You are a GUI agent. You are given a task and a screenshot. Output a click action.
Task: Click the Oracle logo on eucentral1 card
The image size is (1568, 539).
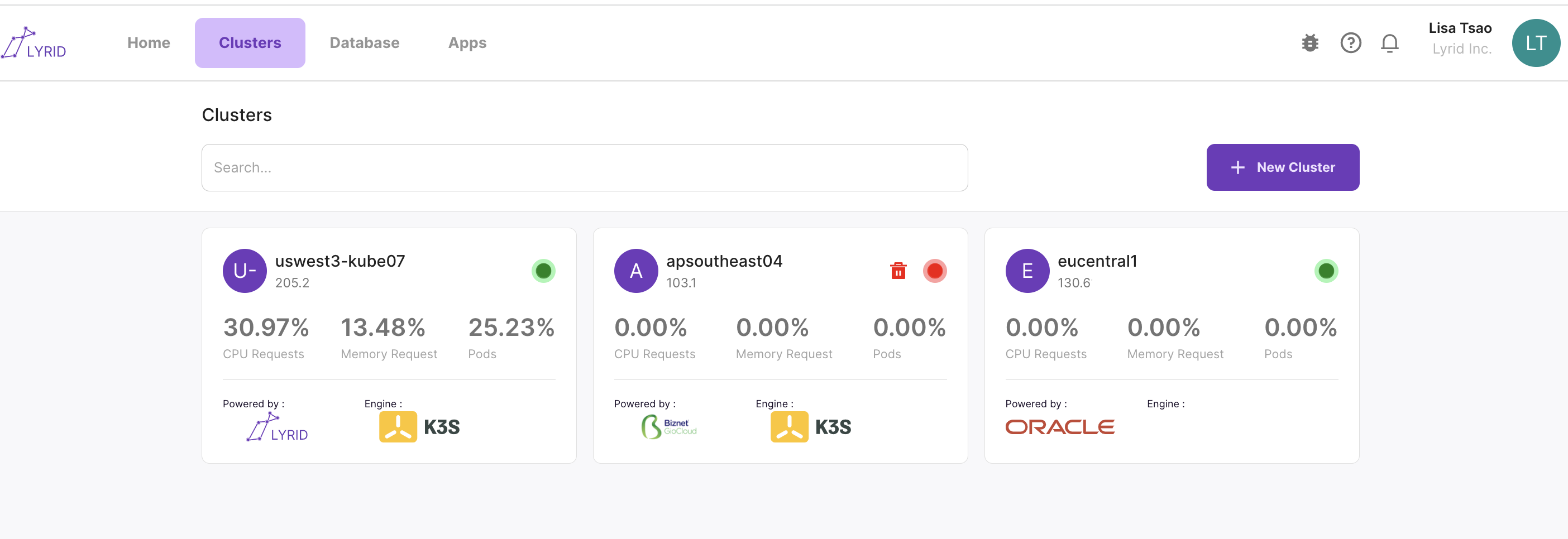coord(1059,427)
